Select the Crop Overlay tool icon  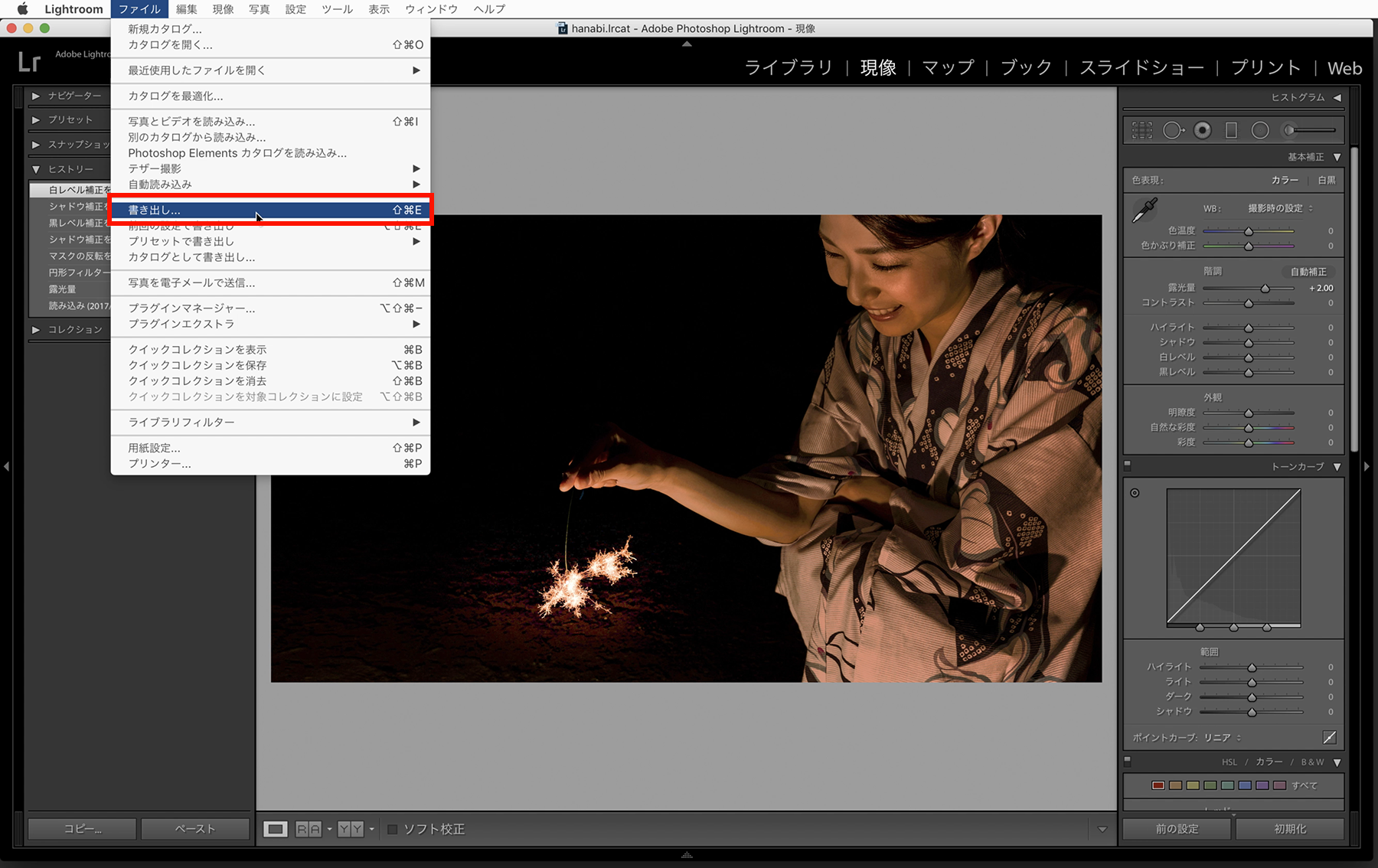(1141, 131)
